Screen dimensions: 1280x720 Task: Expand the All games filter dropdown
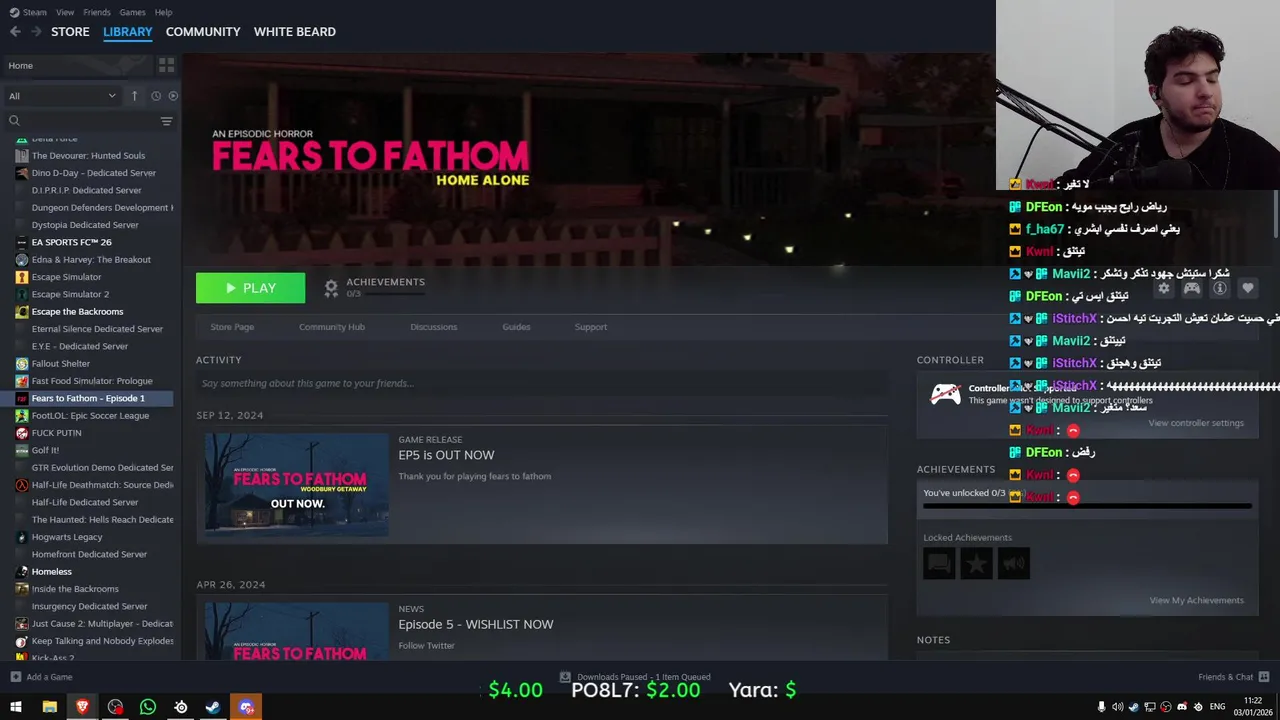tap(62, 96)
